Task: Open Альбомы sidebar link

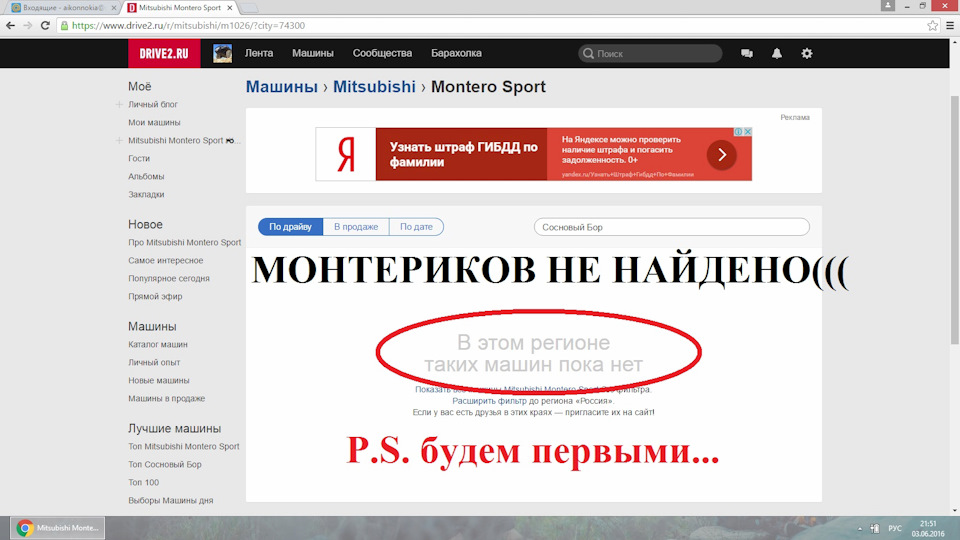Action: point(146,176)
